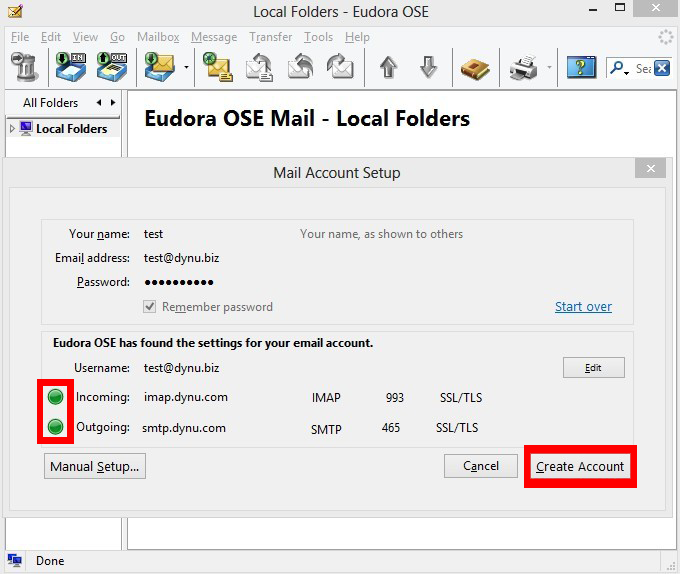Click the Next message down arrow
Screen dimensions: 680x574
pyautogui.click(x=428, y=67)
